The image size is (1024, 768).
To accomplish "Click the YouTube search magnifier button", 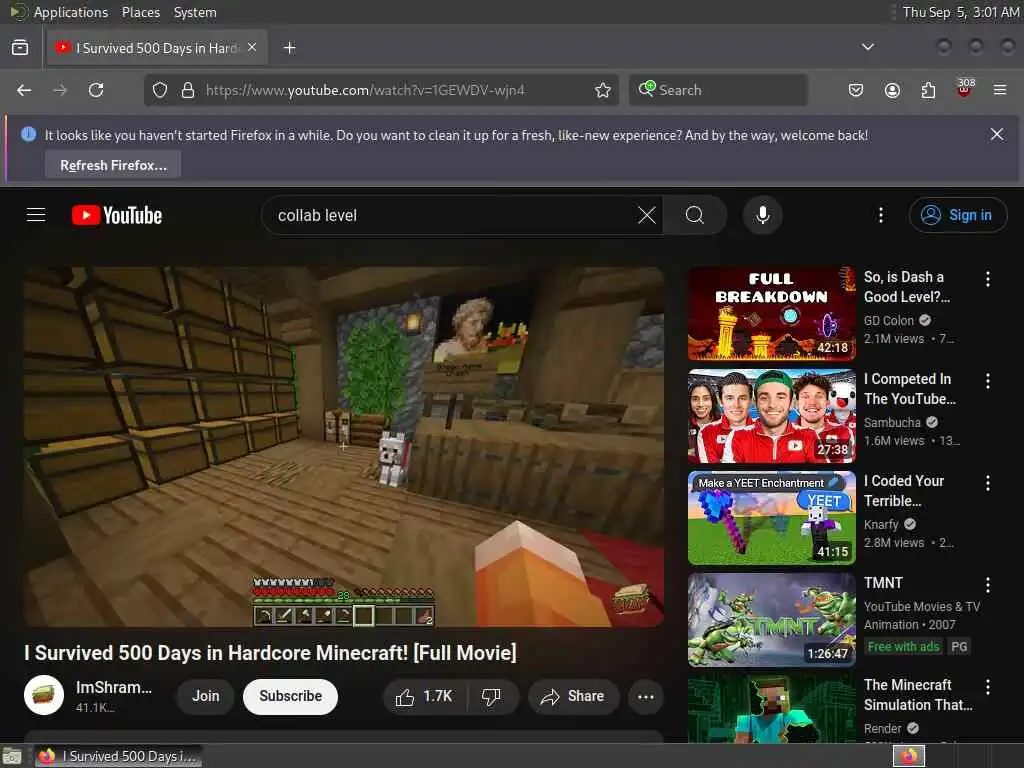I will (695, 215).
